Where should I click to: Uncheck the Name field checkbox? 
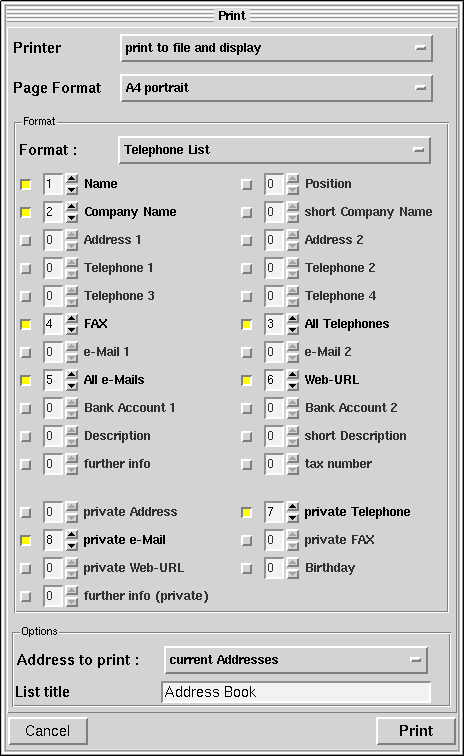26,184
